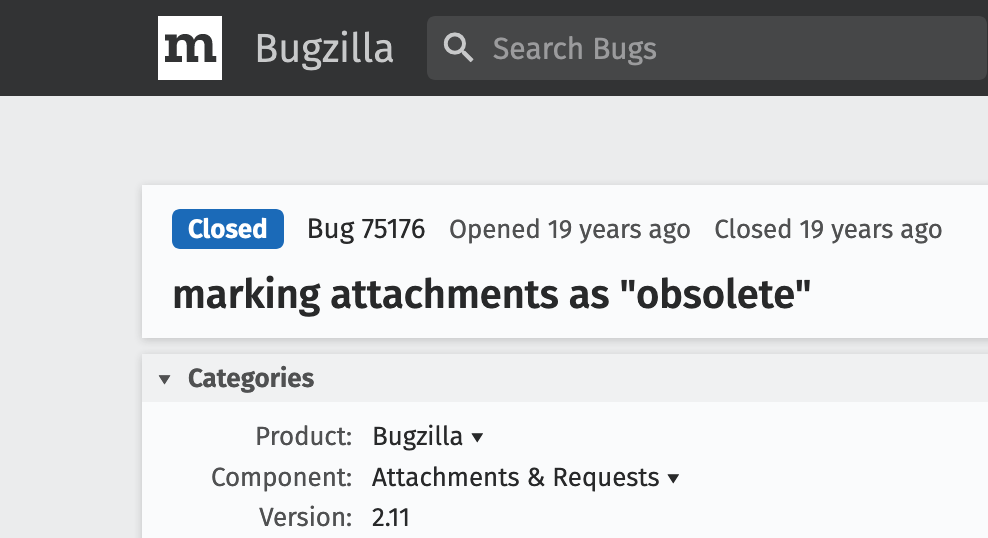988x538 pixels.
Task: Click the magnifying glass search icon
Action: pyautogui.click(x=458, y=48)
